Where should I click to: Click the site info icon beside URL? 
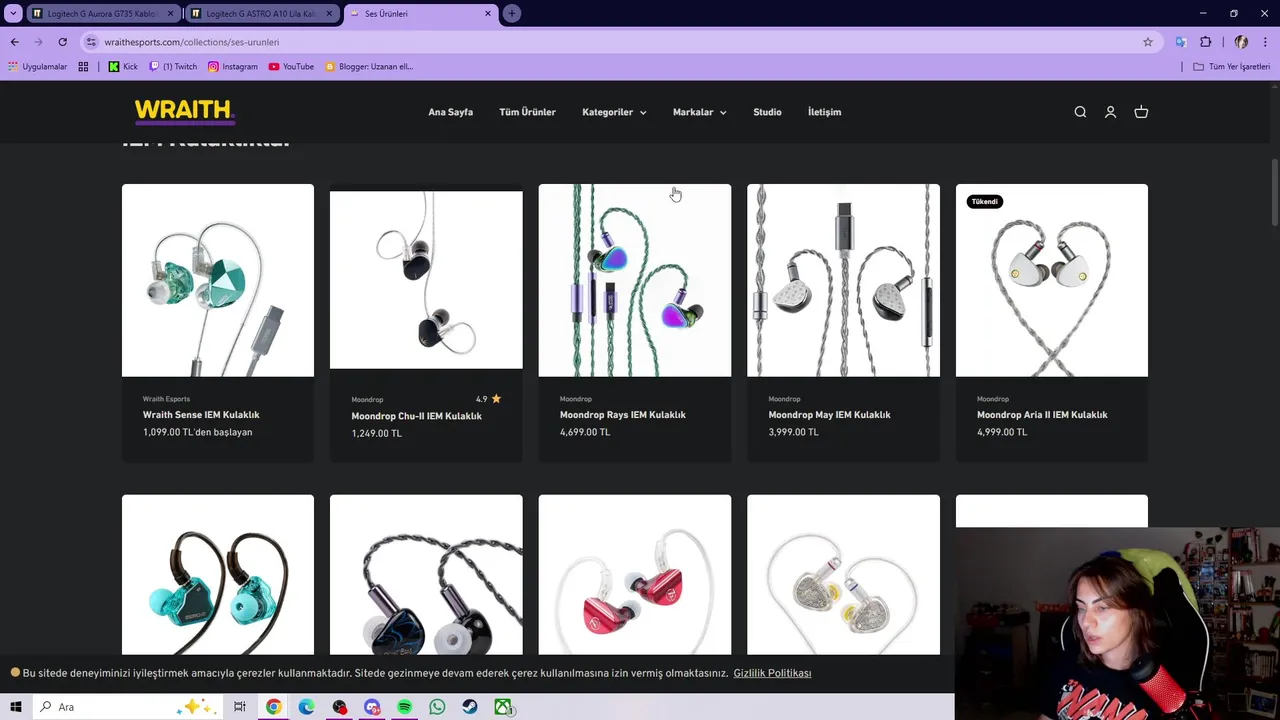91,42
